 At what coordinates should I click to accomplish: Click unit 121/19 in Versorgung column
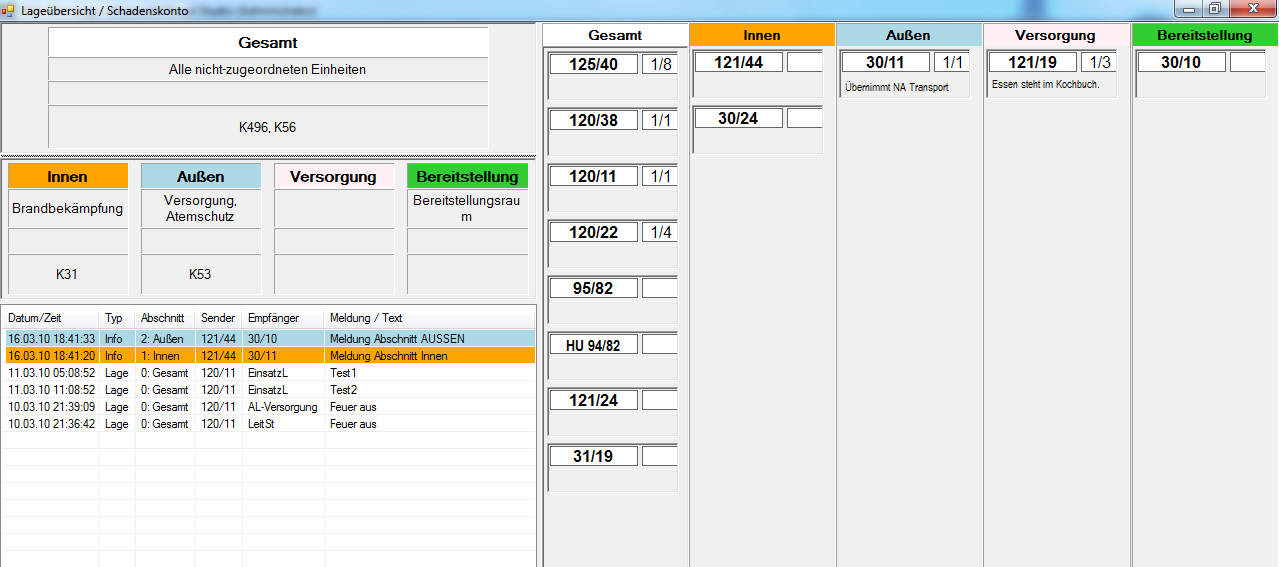1032,62
